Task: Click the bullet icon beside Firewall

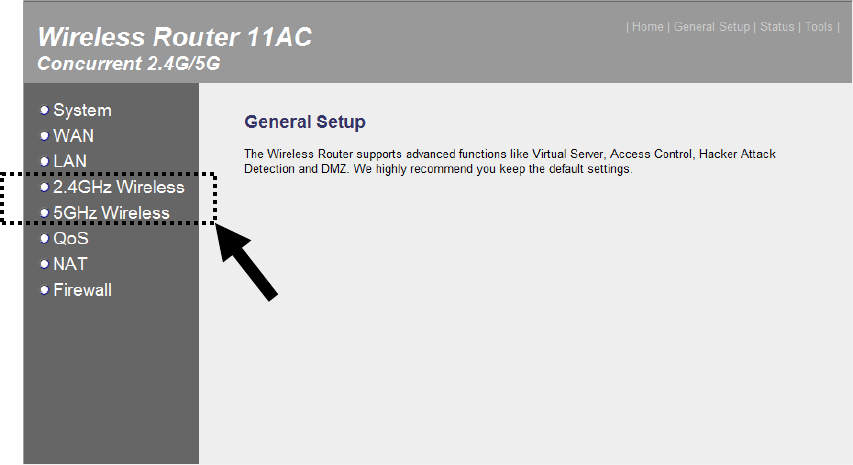Action: 45,290
